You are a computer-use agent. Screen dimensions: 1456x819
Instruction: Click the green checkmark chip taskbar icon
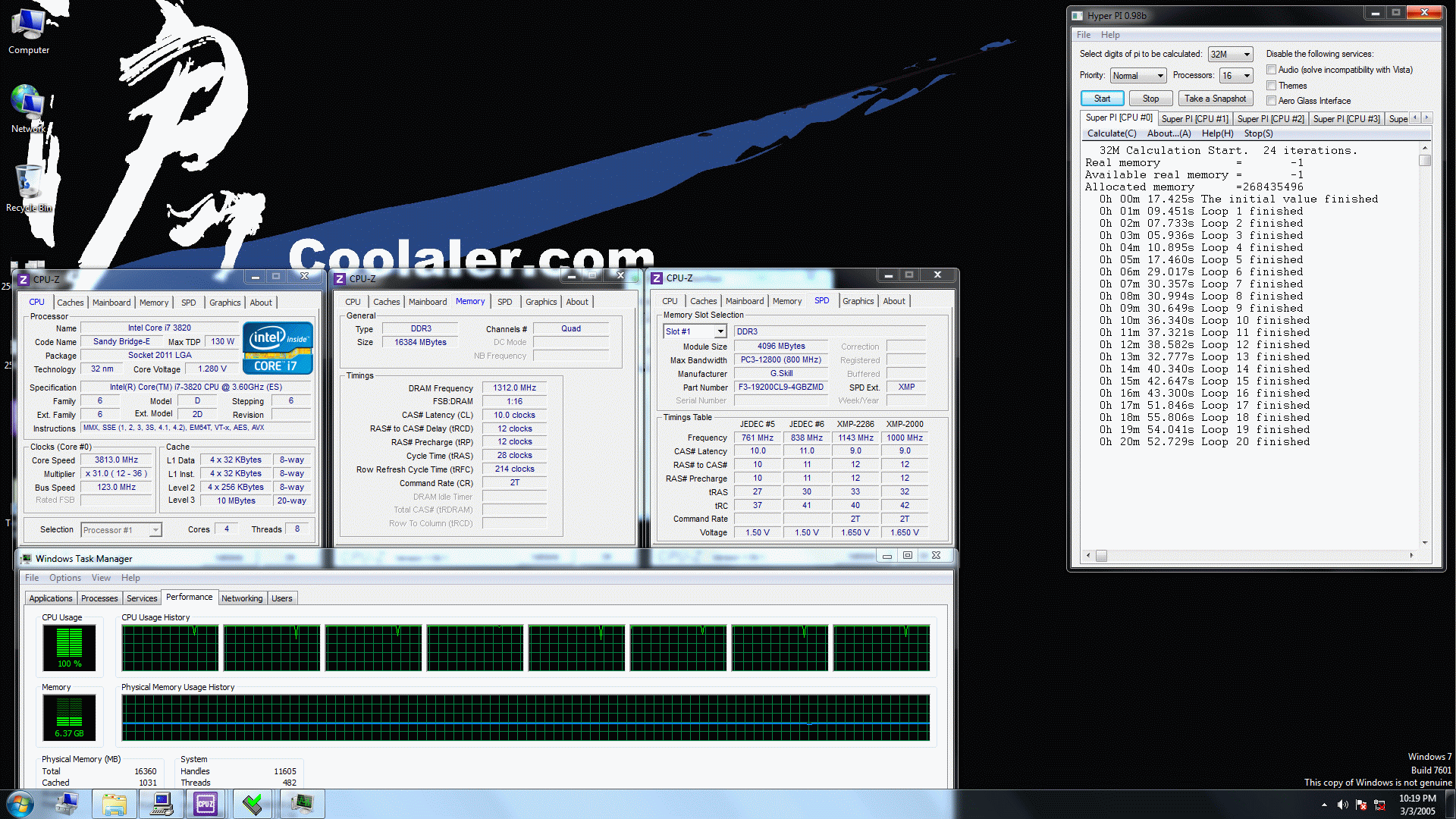click(253, 804)
